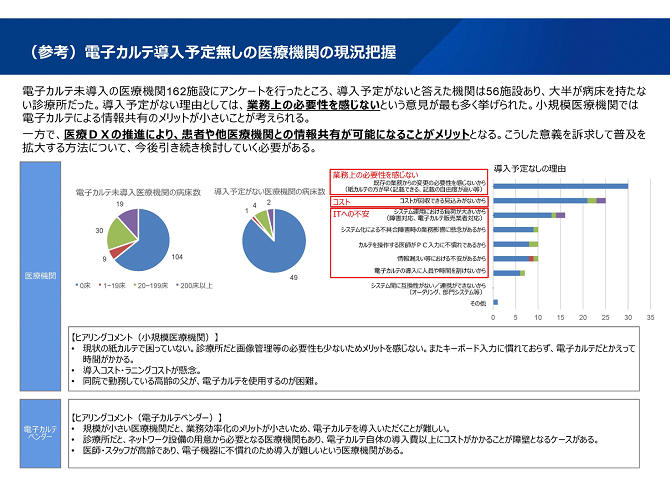670x502 pixels.
Task: Click the その他 bar chart label
Action: [478, 303]
